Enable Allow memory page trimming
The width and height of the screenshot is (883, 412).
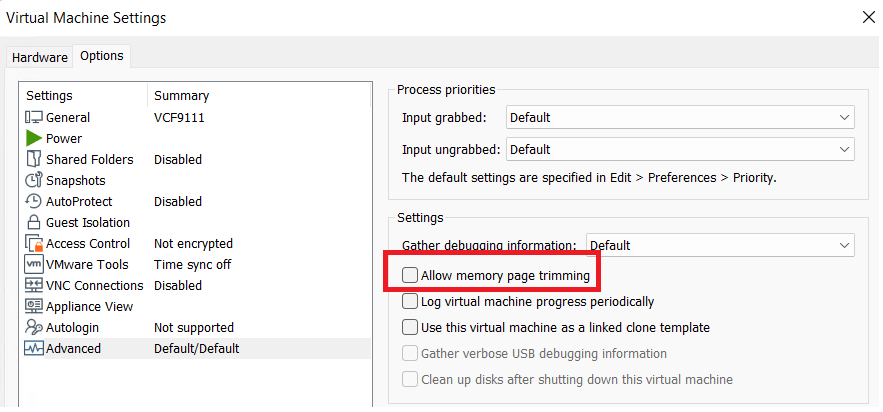(409, 275)
